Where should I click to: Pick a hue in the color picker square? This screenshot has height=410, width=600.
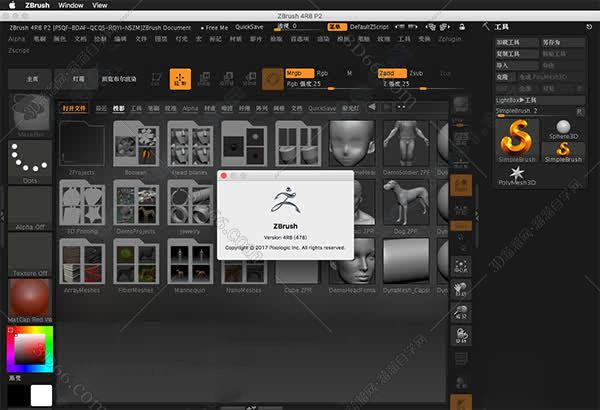coord(30,349)
